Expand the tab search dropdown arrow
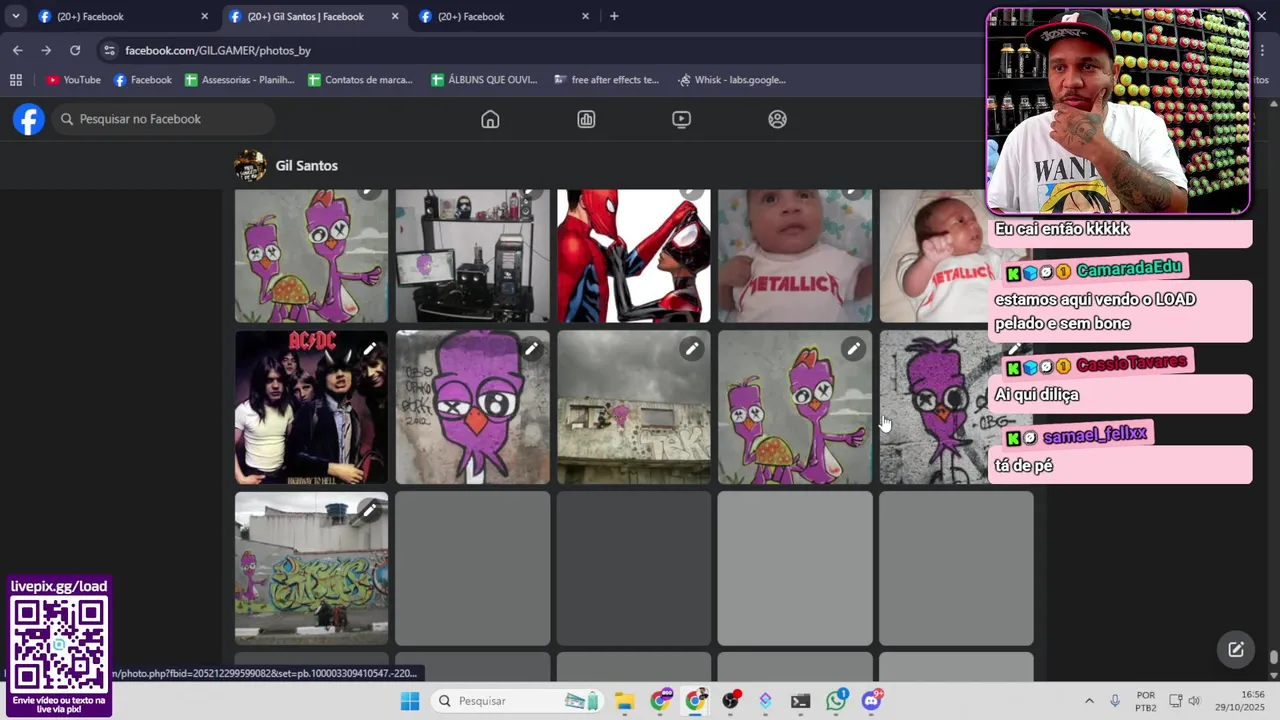Image resolution: width=1280 pixels, height=720 pixels. coord(16,16)
